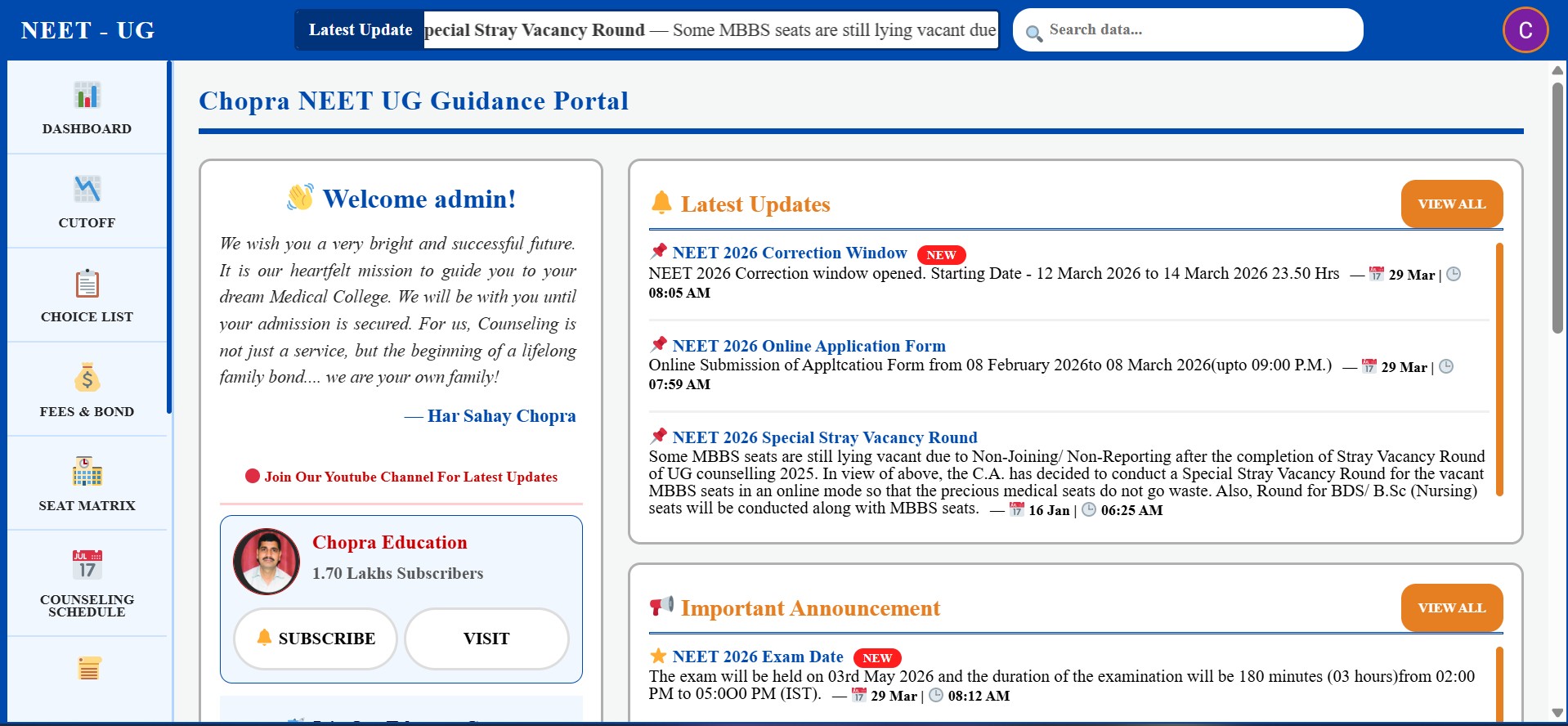Open the Dashboard sidebar icon
The image size is (1568, 726).
(x=87, y=96)
